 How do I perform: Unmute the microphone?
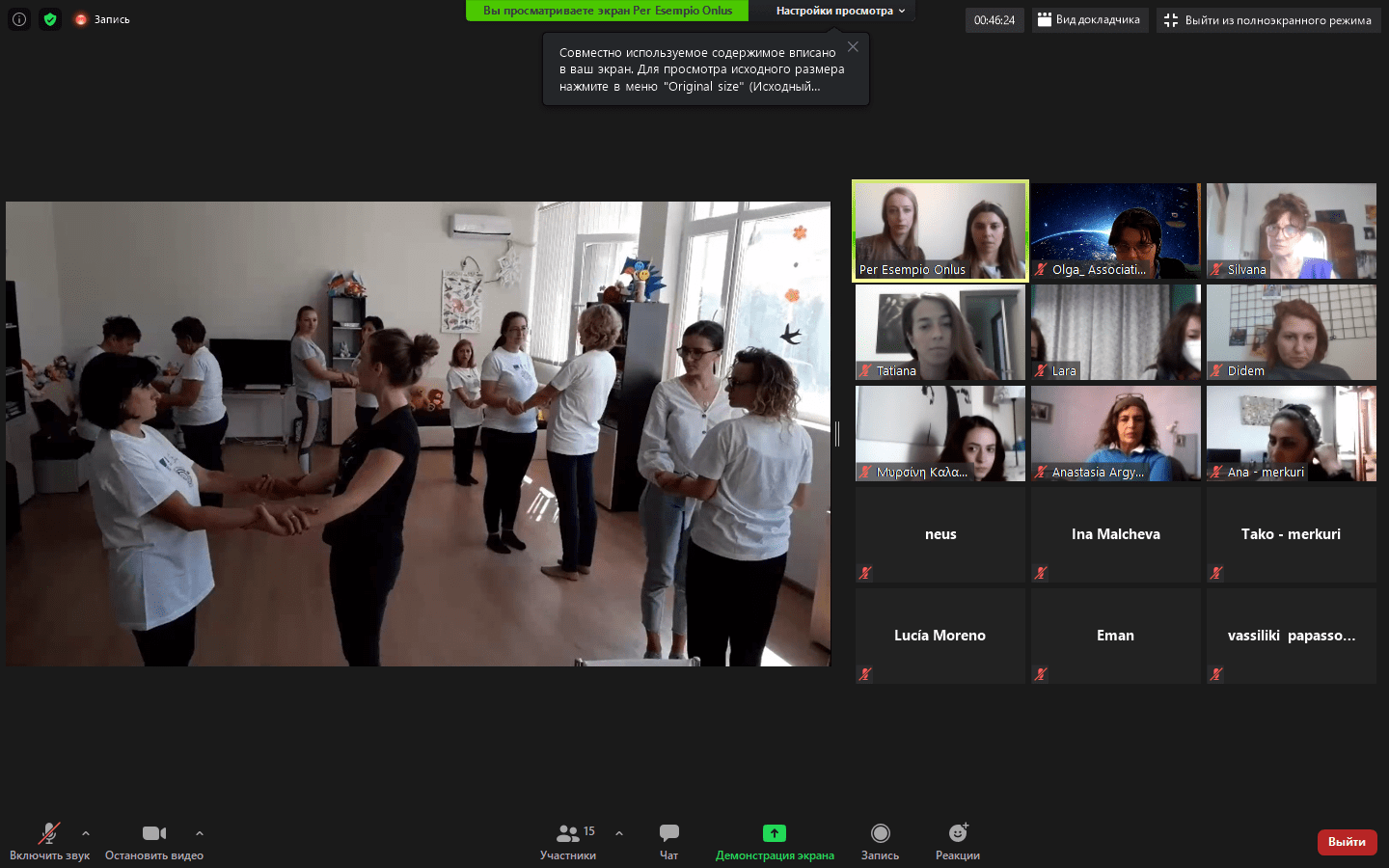pos(49,840)
